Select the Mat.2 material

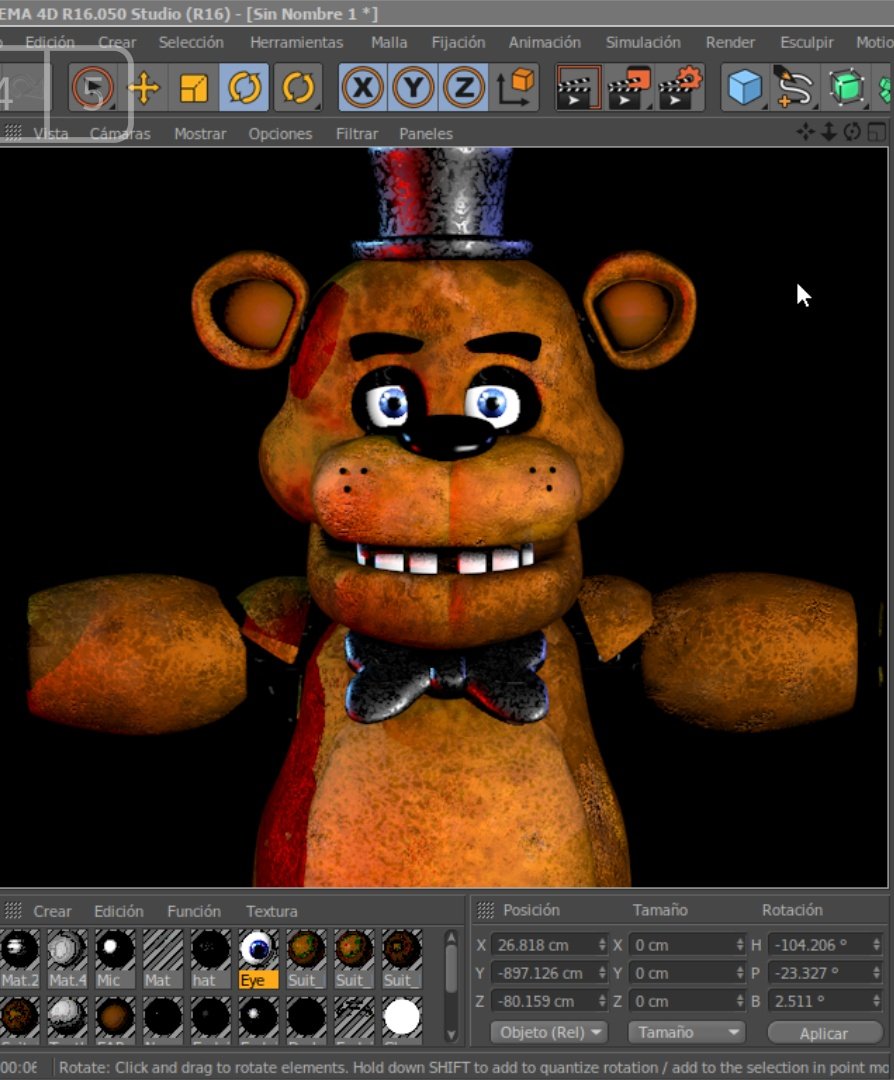tap(19, 959)
